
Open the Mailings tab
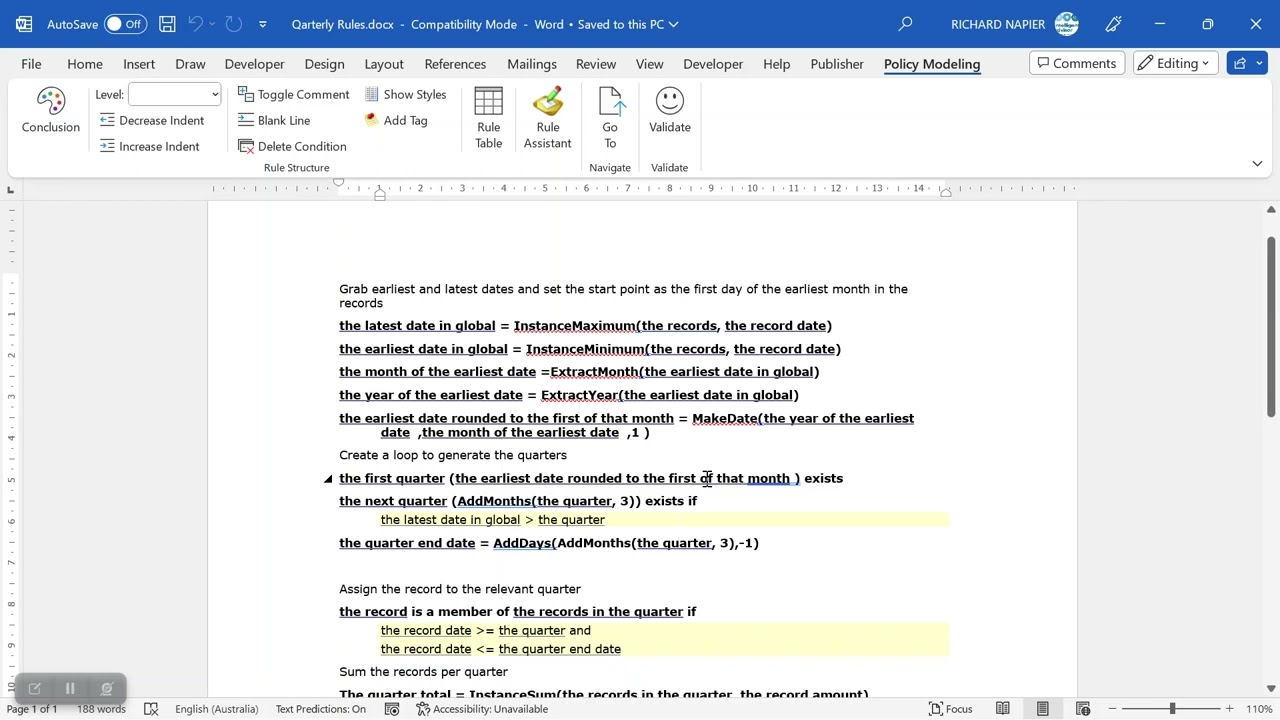(x=532, y=64)
